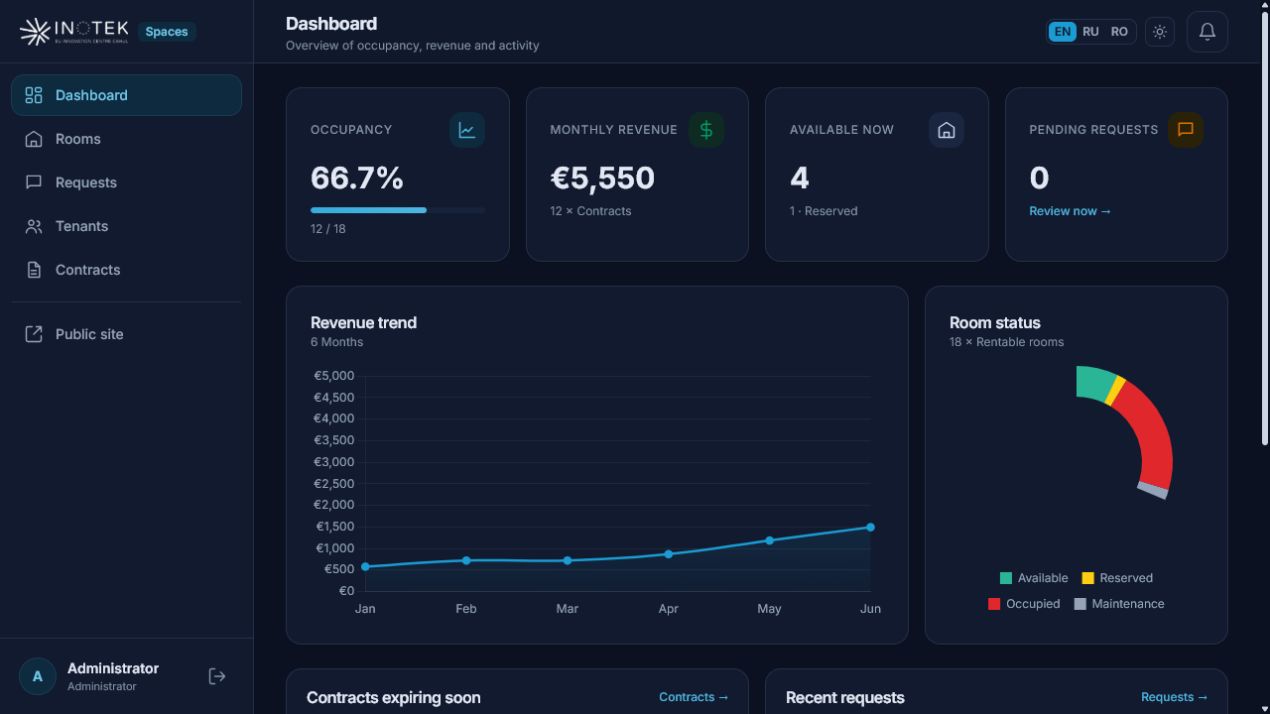1270x714 pixels.
Task: Click the yellow Reserved donut segment
Action: point(1115,390)
